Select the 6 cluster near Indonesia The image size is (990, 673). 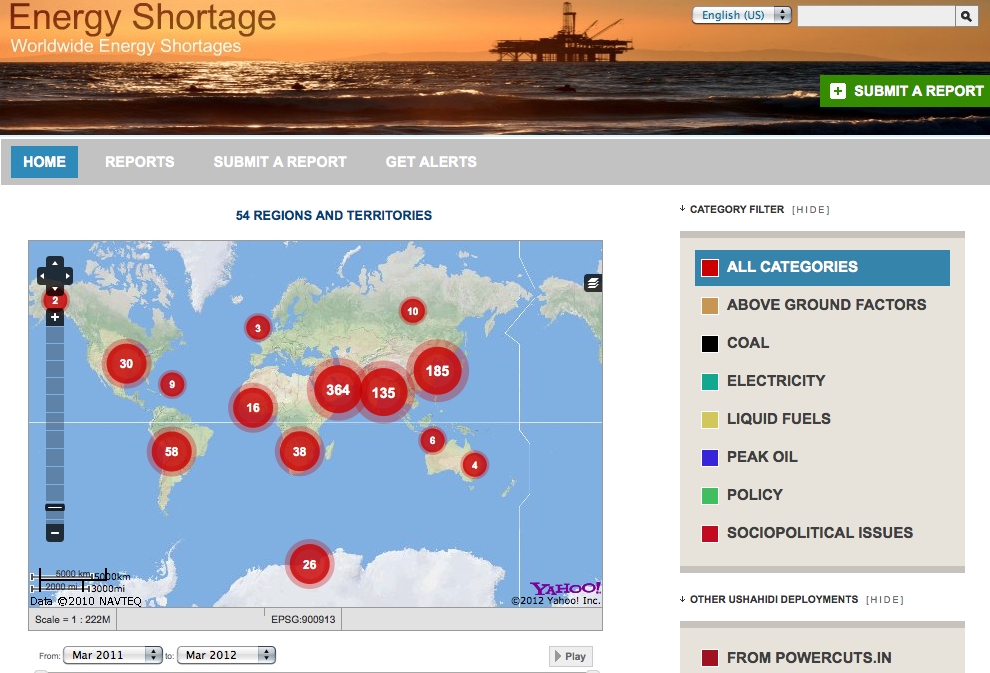click(x=432, y=440)
